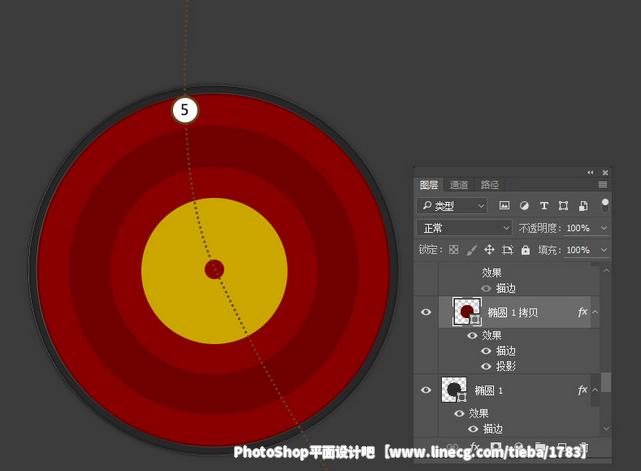Image resolution: width=642 pixels, height=471 pixels.
Task: Open layer style fx menu at panel bottom
Action: pos(474,446)
